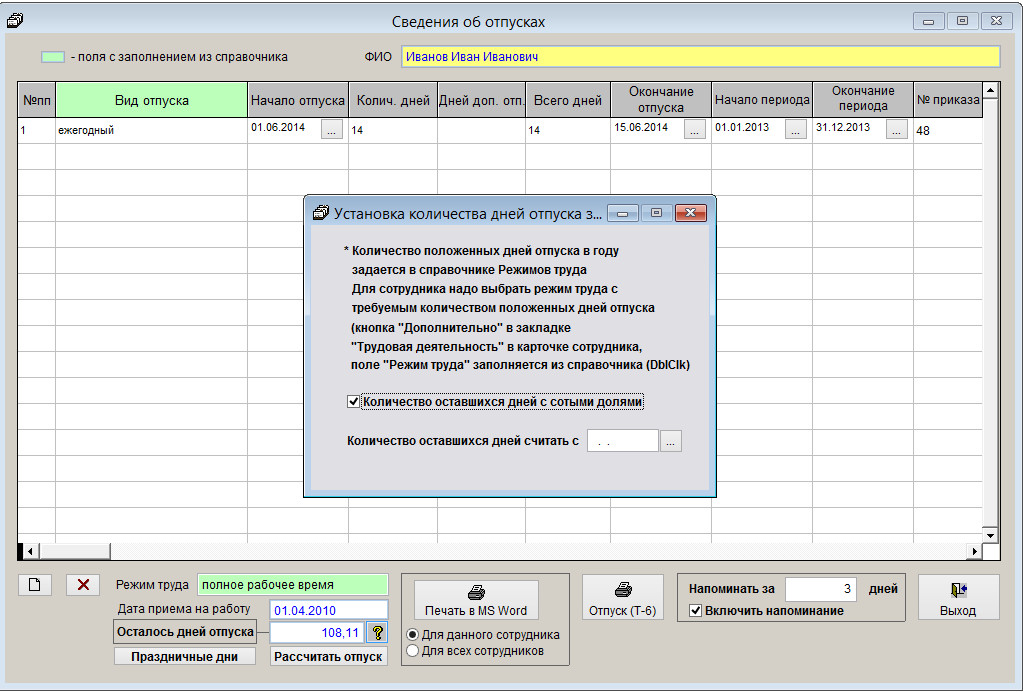Click the Вид отпуска column header

coord(151,100)
